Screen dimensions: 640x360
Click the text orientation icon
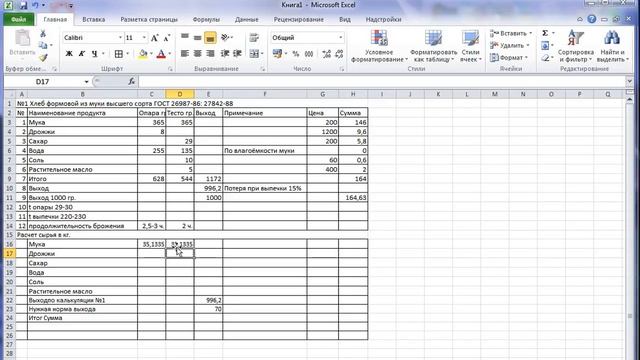pos(225,38)
